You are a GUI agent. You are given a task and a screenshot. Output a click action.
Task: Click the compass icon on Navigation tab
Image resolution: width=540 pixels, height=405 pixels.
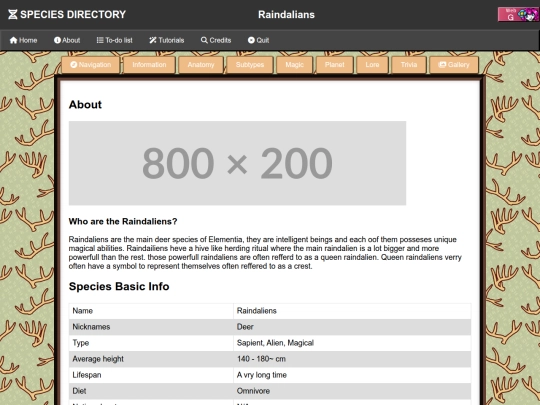(x=73, y=65)
